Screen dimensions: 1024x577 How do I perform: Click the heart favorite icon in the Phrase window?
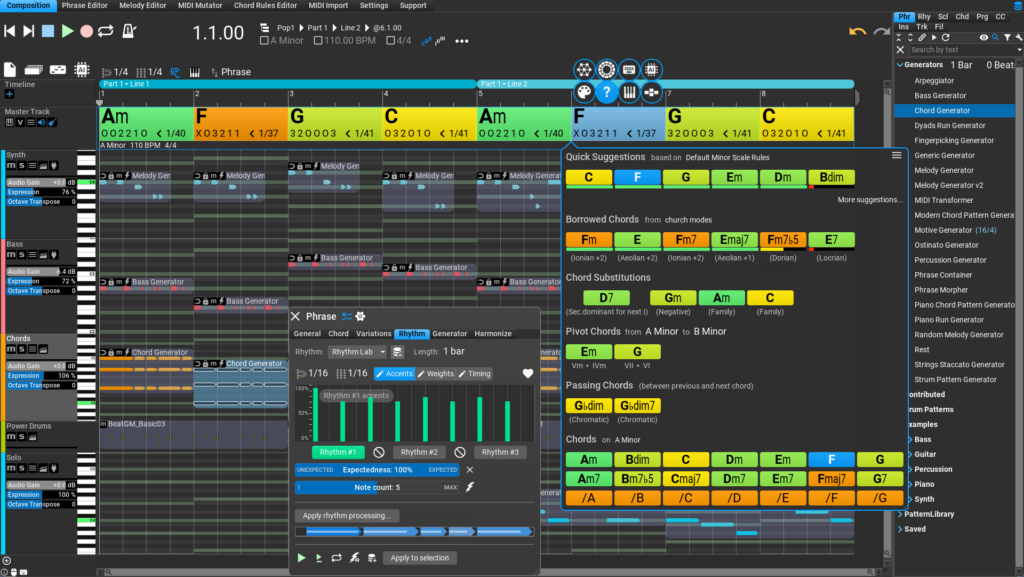pyautogui.click(x=528, y=373)
